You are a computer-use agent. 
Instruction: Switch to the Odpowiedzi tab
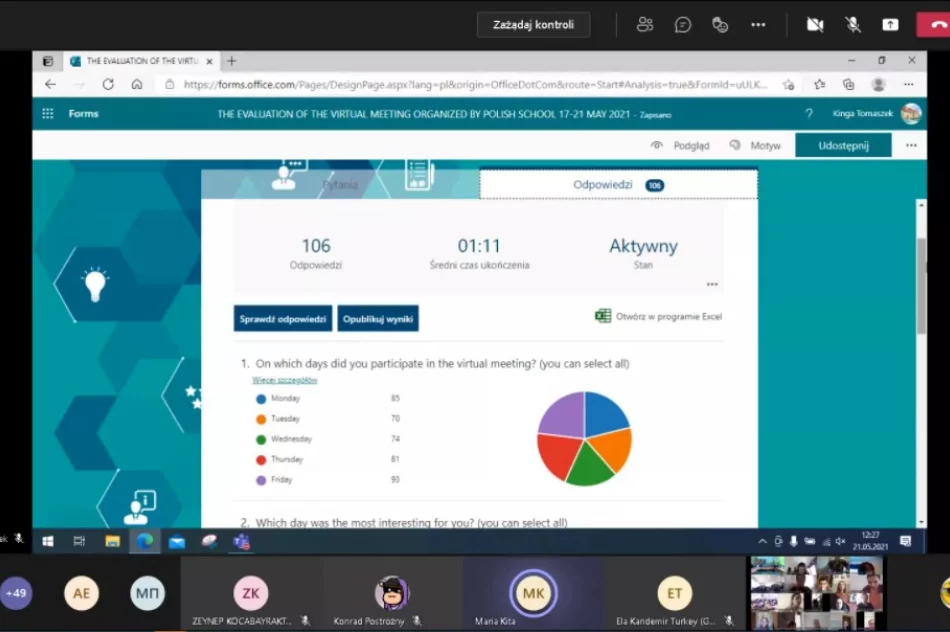click(603, 185)
